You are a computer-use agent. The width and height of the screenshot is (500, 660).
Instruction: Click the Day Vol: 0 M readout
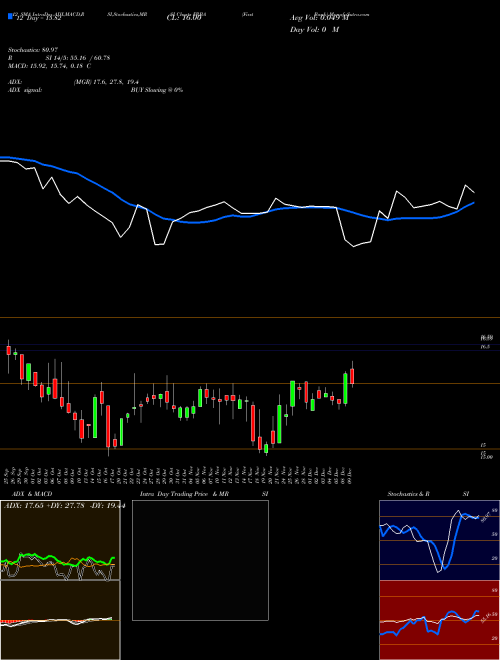(x=314, y=30)
